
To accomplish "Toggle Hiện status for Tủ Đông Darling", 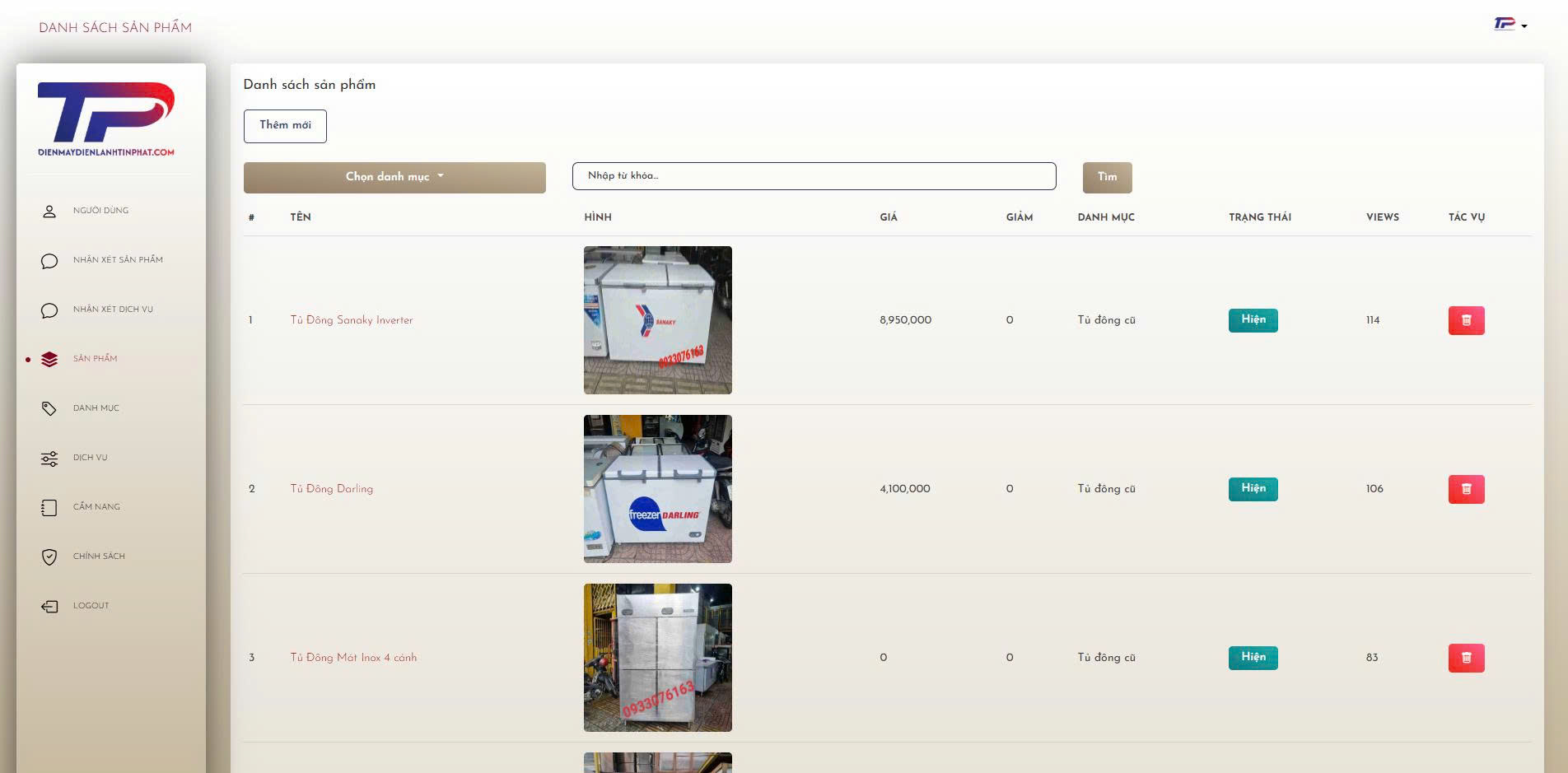I will click(1253, 489).
